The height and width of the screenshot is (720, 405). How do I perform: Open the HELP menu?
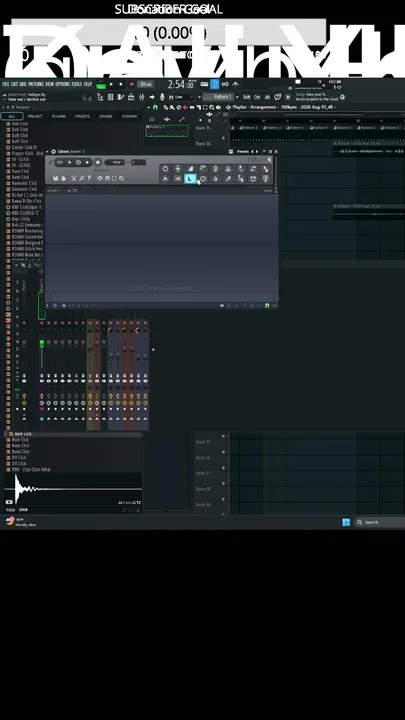point(87,84)
